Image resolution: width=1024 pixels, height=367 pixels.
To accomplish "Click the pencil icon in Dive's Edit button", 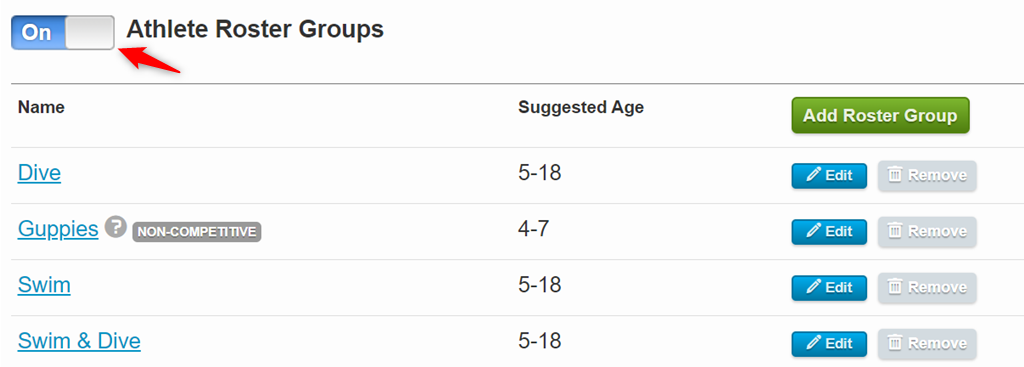I will [x=814, y=176].
